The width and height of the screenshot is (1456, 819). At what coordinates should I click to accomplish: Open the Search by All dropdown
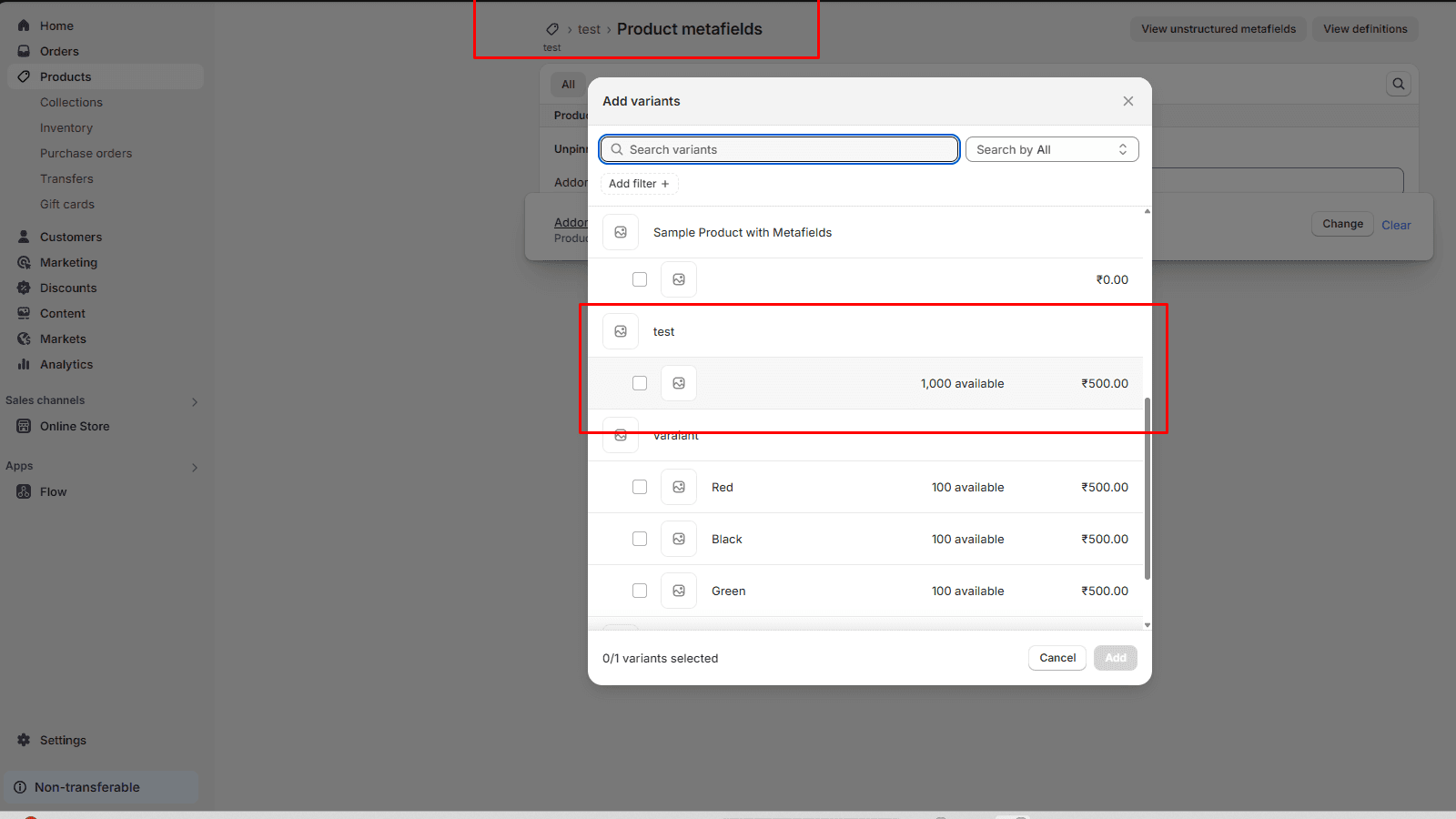click(x=1051, y=149)
